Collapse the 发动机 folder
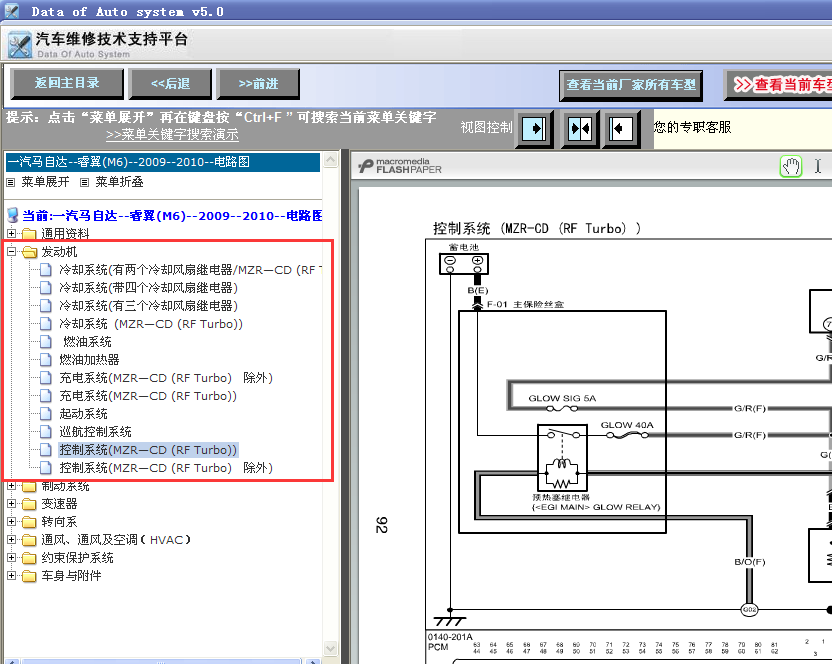Screen dimensions: 832x664 tap(12, 252)
